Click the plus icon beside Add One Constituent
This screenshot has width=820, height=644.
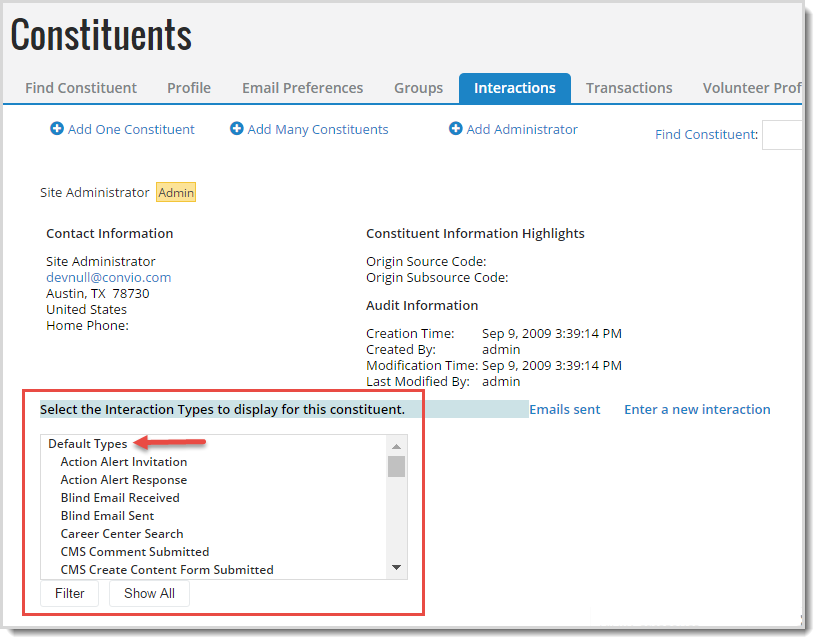tap(57, 129)
